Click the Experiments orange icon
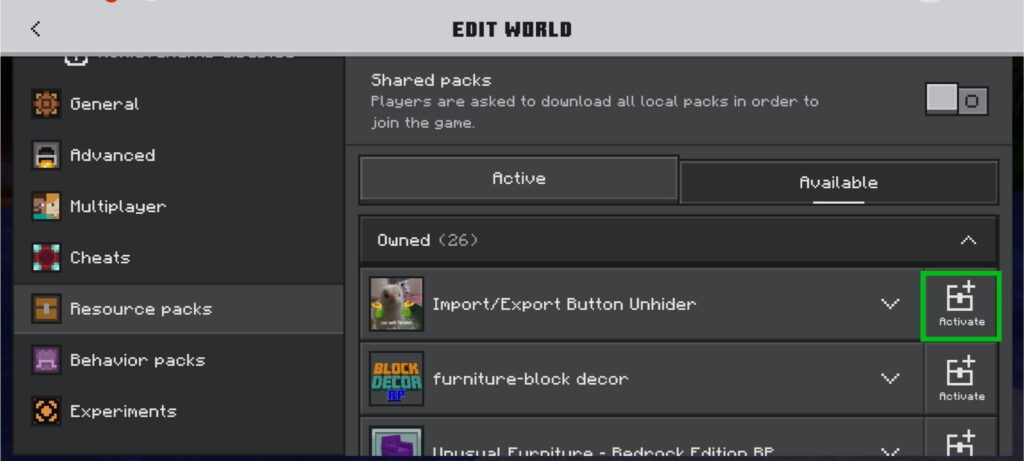1024x461 pixels. tap(46, 411)
